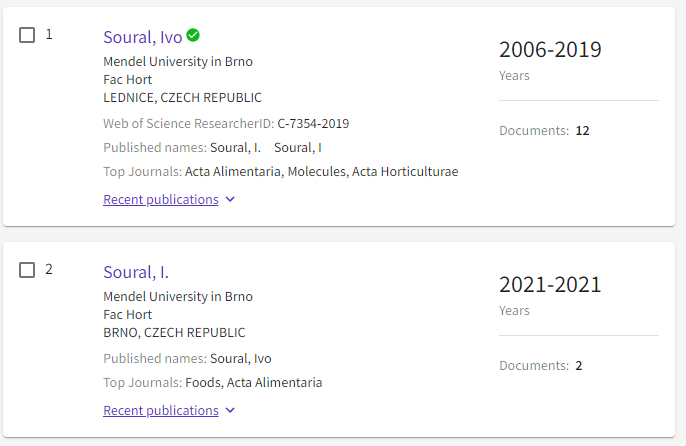Viewport: 686px width, 446px height.
Task: Select the checkbox beside result 2
Action: coord(27,270)
